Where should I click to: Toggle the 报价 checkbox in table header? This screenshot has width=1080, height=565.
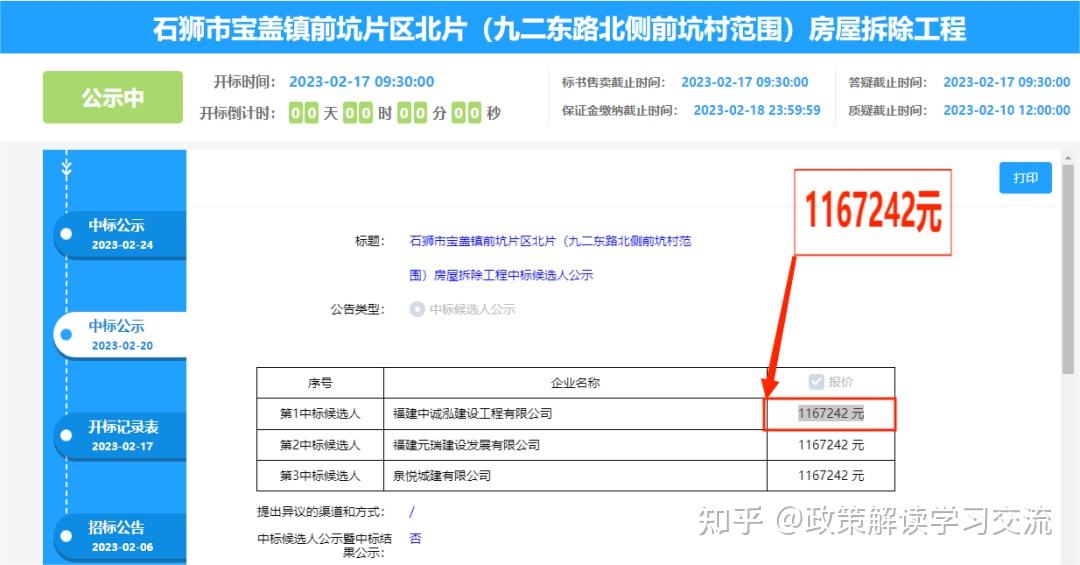point(816,382)
